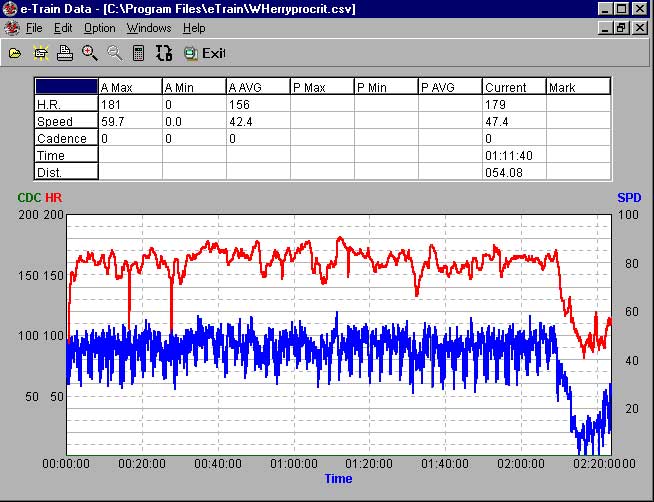Click the e-Train document icon in menu bar

[11, 28]
